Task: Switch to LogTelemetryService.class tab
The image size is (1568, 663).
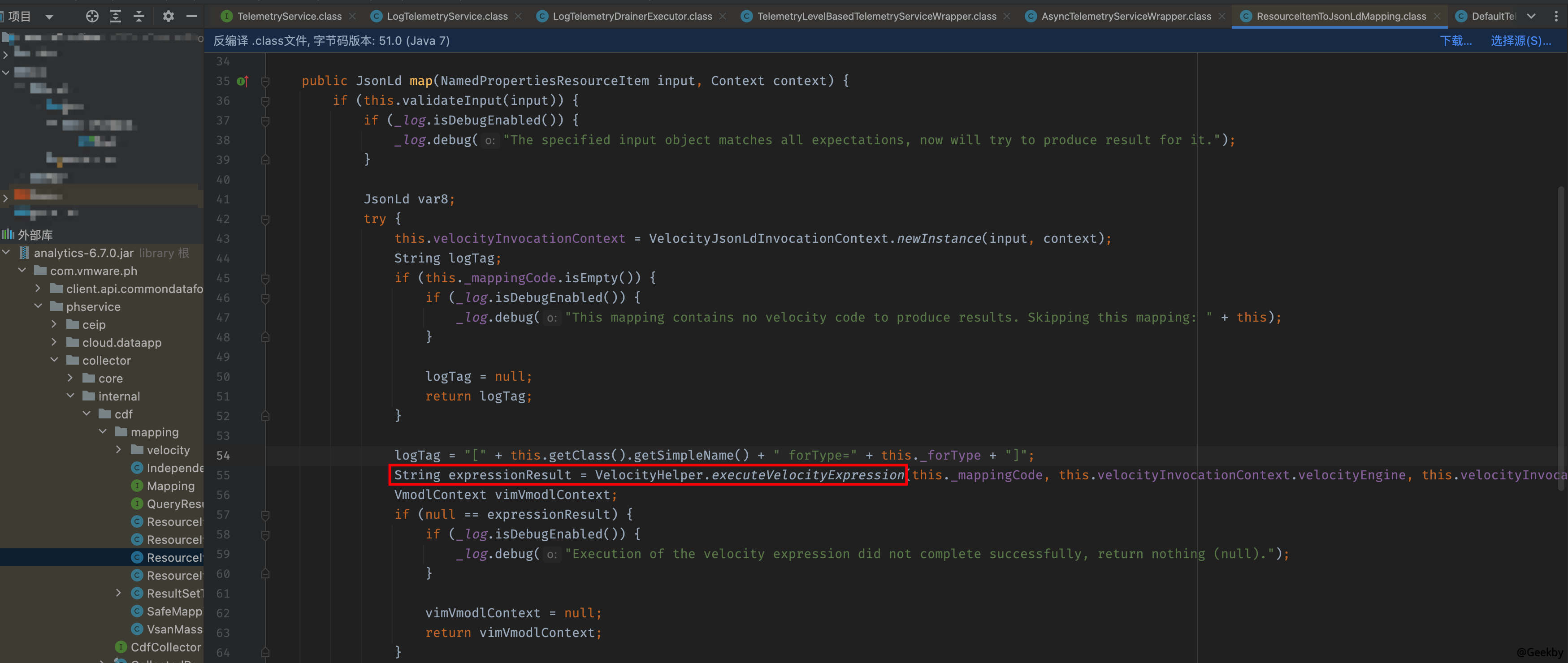Action: pos(447,17)
